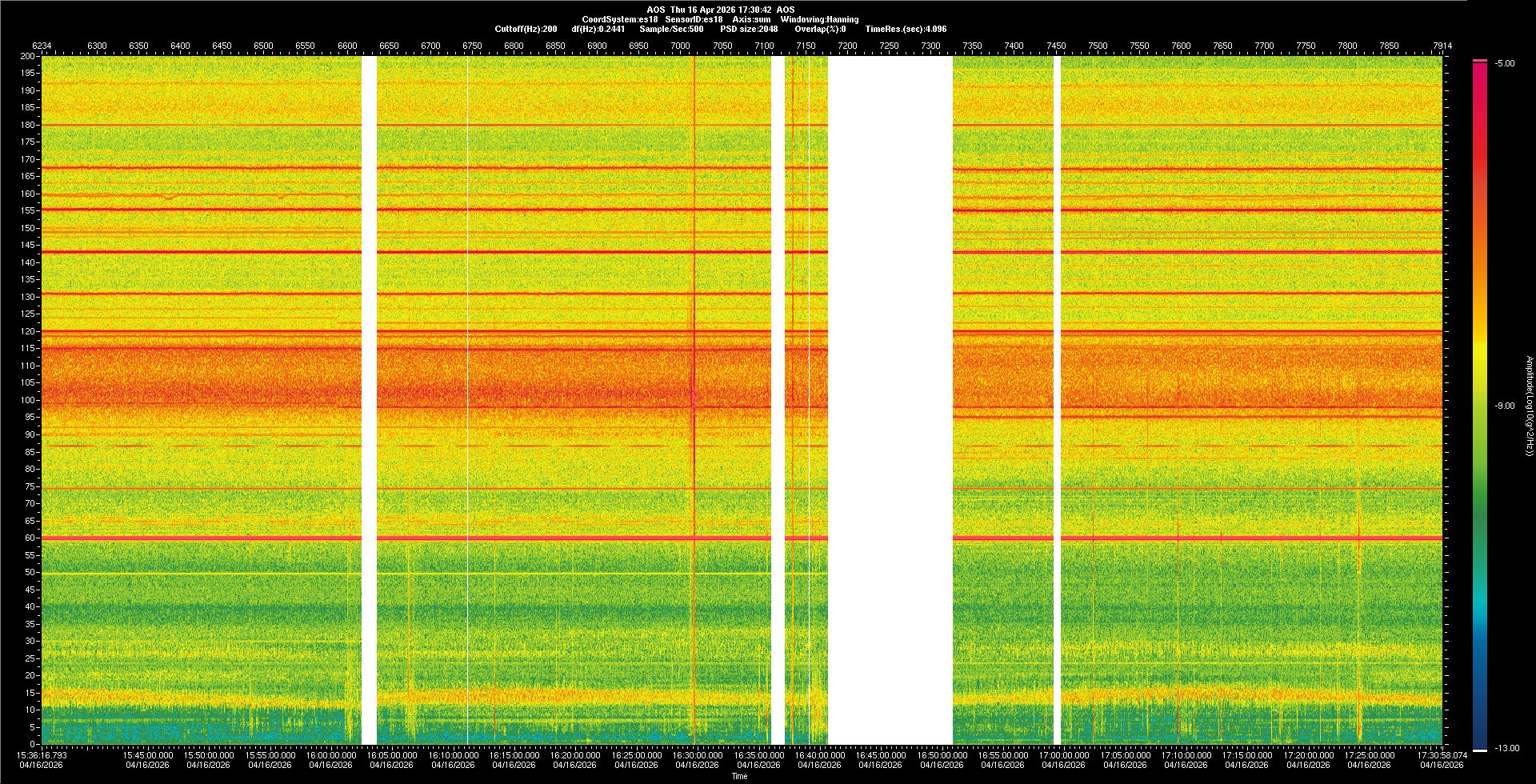
Task: Click the 17:00:00.000 time tick label
Action: 1064,755
